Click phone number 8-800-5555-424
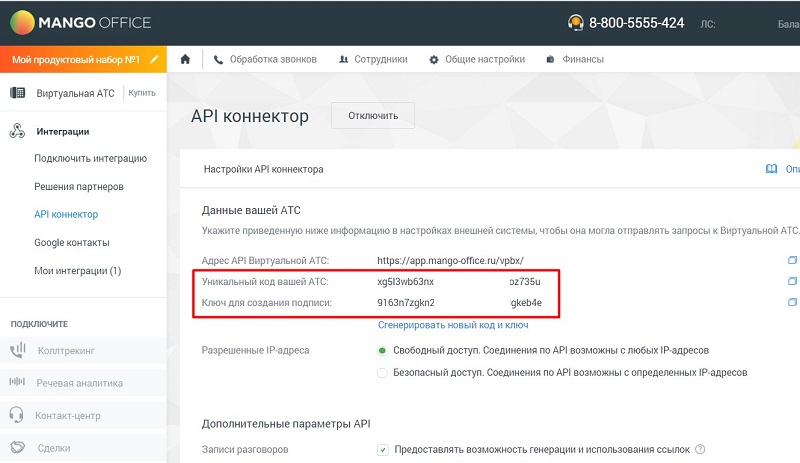The width and height of the screenshot is (800, 463). coord(636,23)
